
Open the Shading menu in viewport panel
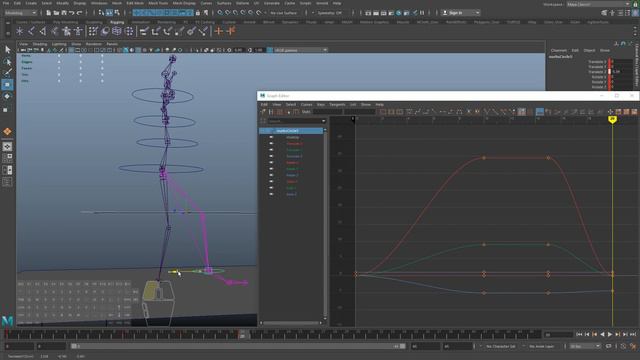[x=40, y=44]
